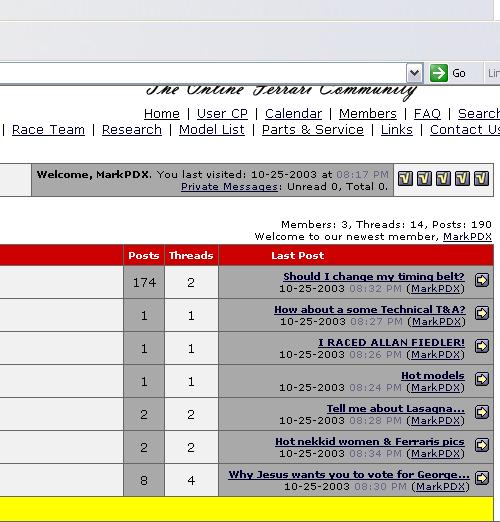Viewport: 500px width, 522px height.
Task: Click go-to-post arrow beside Hot models
Action: [x=482, y=379]
